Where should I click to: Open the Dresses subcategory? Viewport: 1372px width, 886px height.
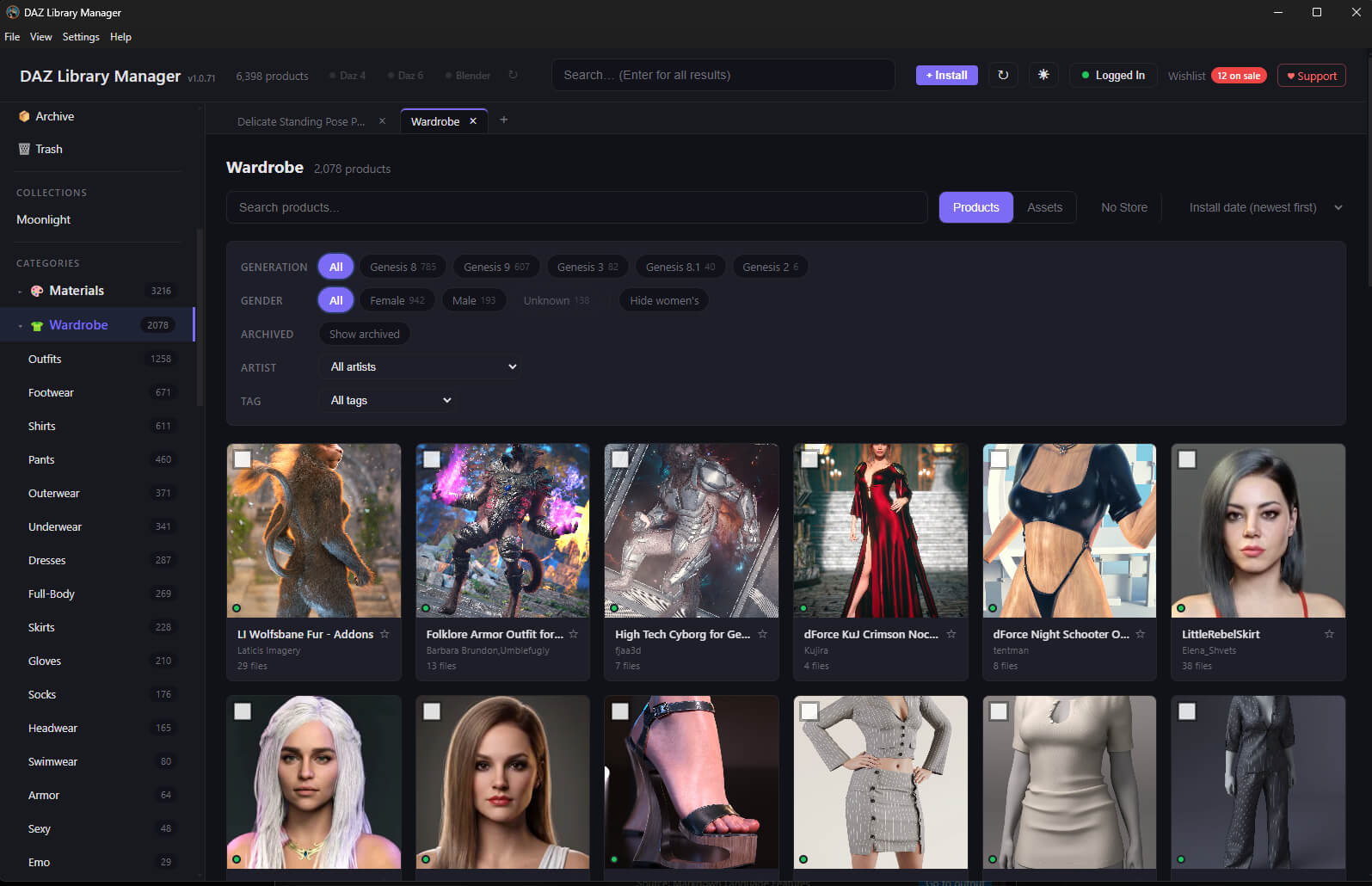pos(98,560)
